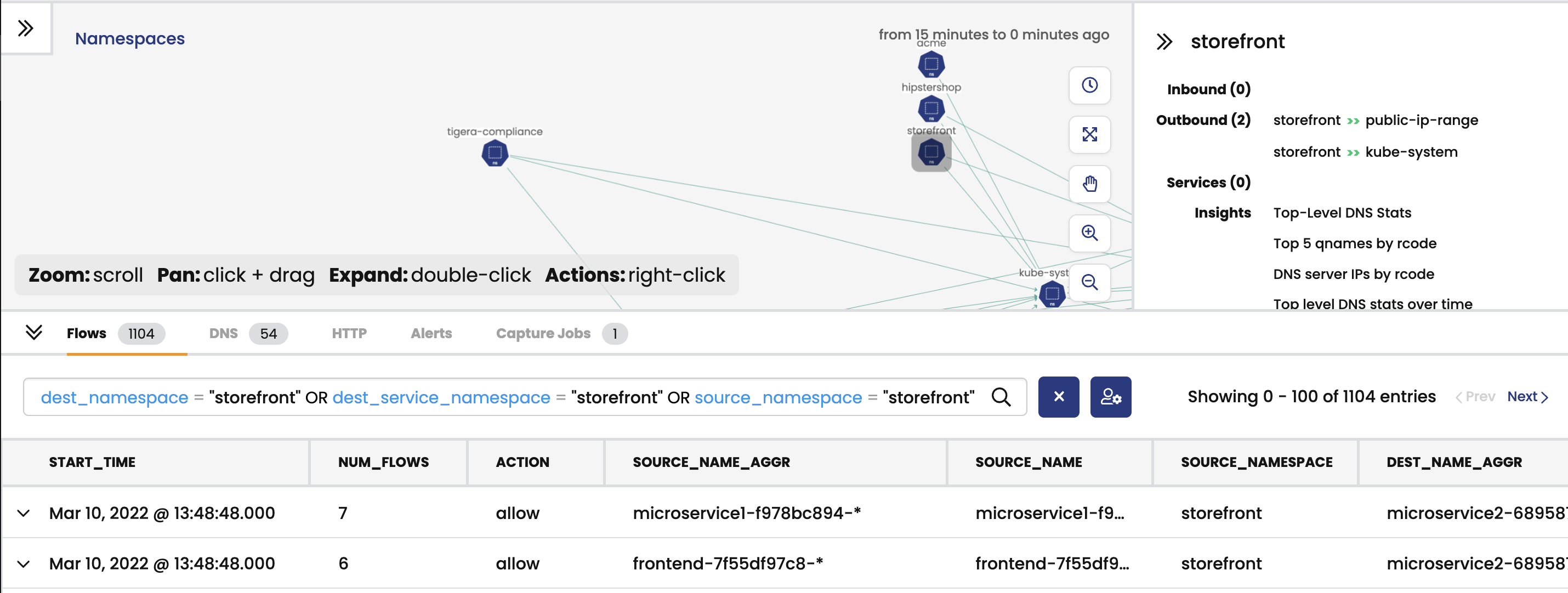Switch to the DNS tab
This screenshot has width=1568, height=593.
pyautogui.click(x=221, y=333)
